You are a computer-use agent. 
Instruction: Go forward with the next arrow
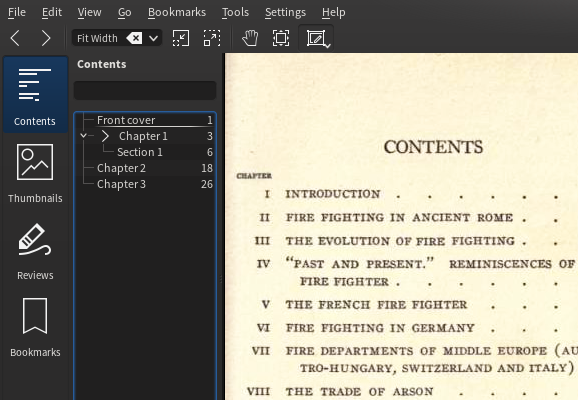point(46,38)
